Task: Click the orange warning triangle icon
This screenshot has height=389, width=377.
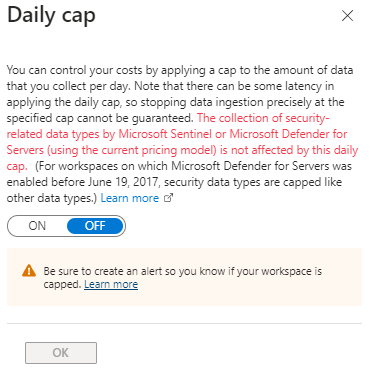Action: (x=29, y=271)
